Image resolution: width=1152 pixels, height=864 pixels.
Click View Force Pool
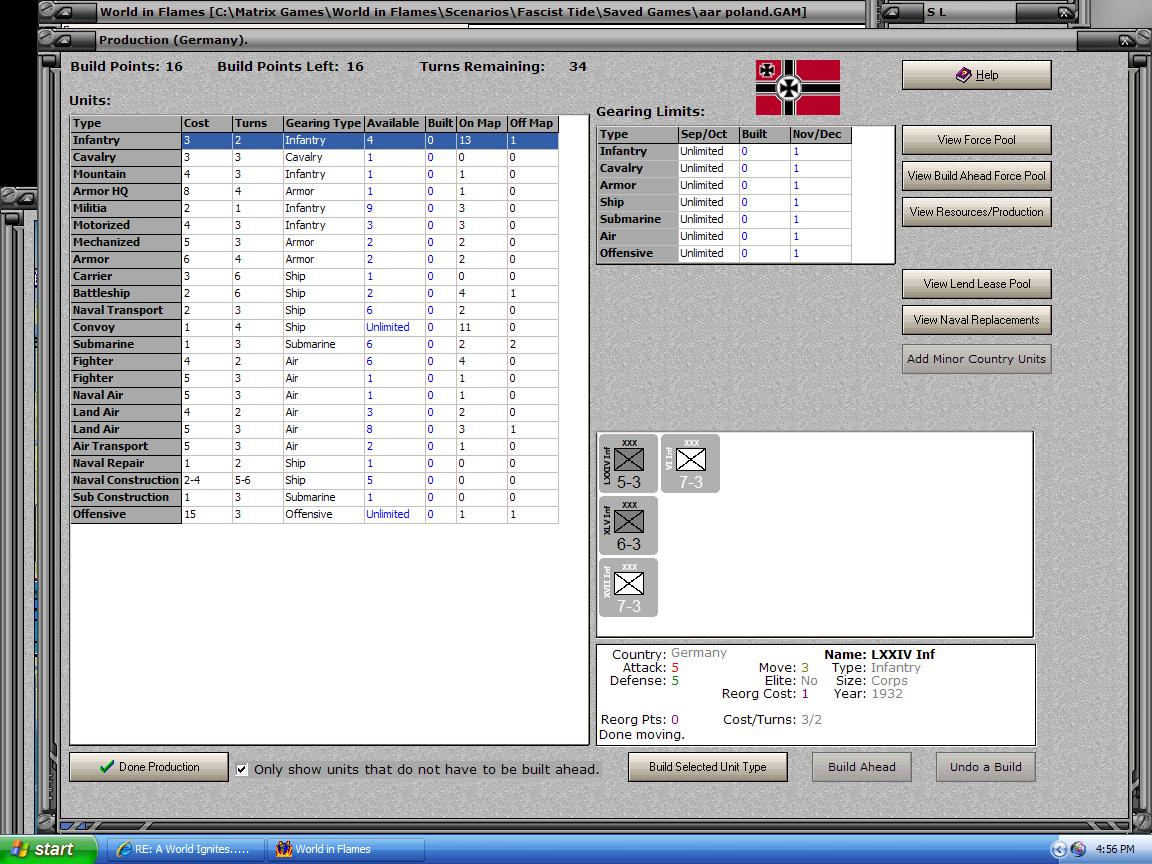tap(976, 140)
